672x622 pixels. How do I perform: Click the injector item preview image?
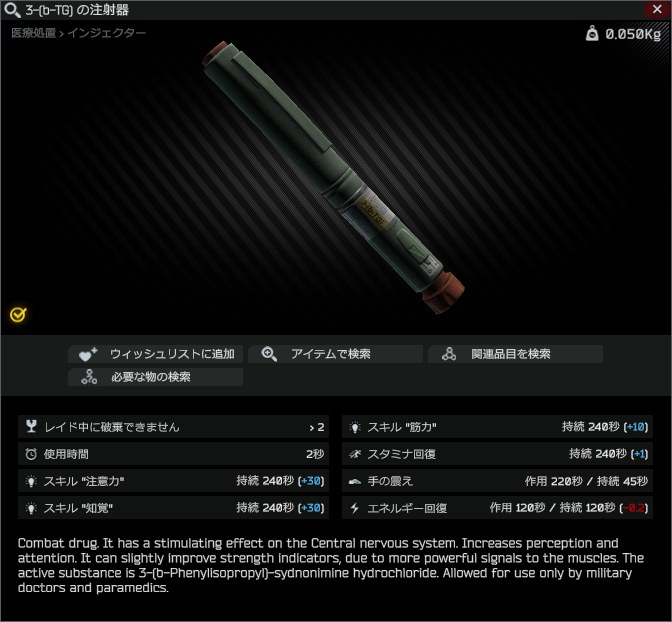point(333,177)
